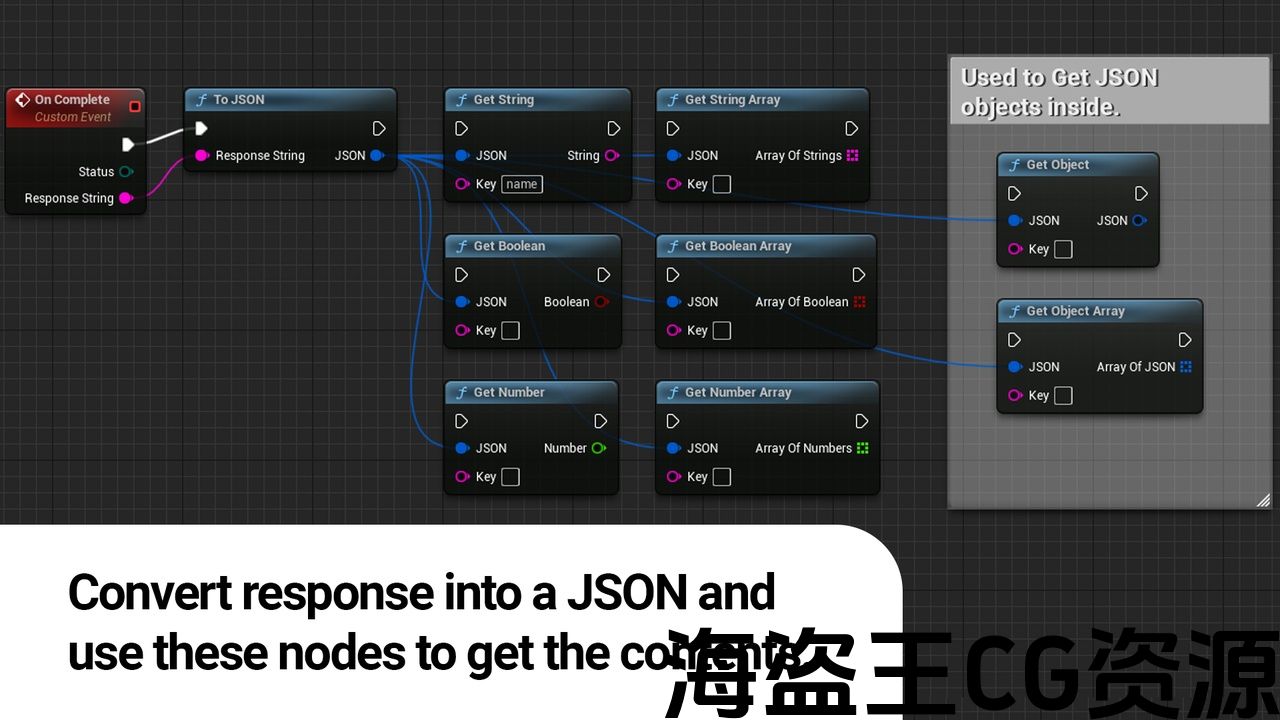Click the Response String output pin on On Complete
Screen dimensions: 1280x720
pos(126,198)
